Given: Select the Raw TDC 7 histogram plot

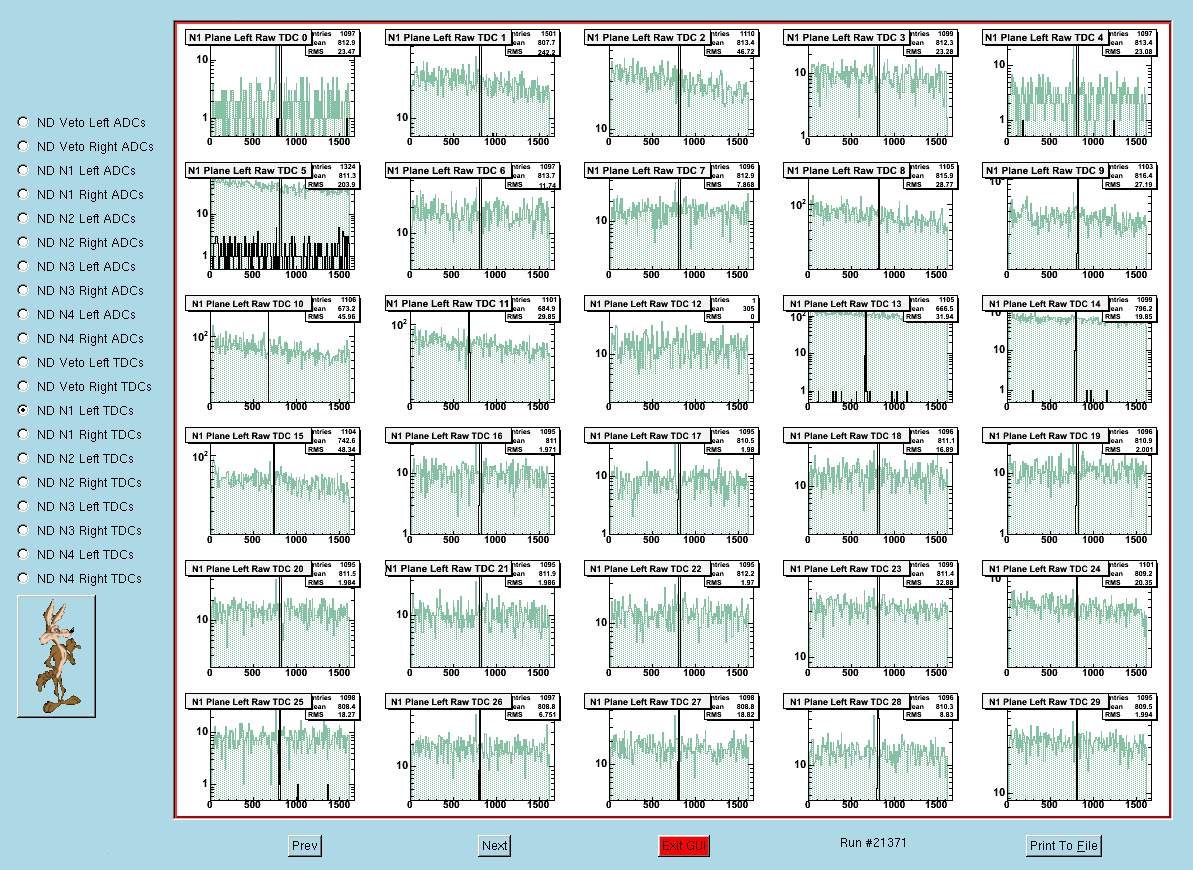Looking at the screenshot, I should click(670, 221).
